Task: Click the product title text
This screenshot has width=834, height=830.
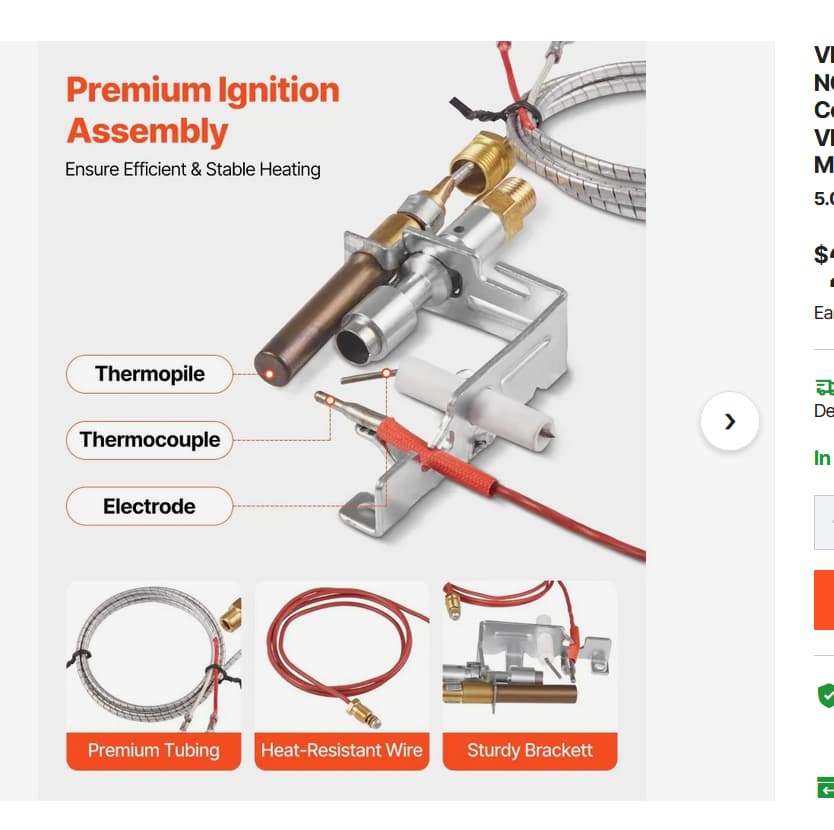Action: point(824,110)
